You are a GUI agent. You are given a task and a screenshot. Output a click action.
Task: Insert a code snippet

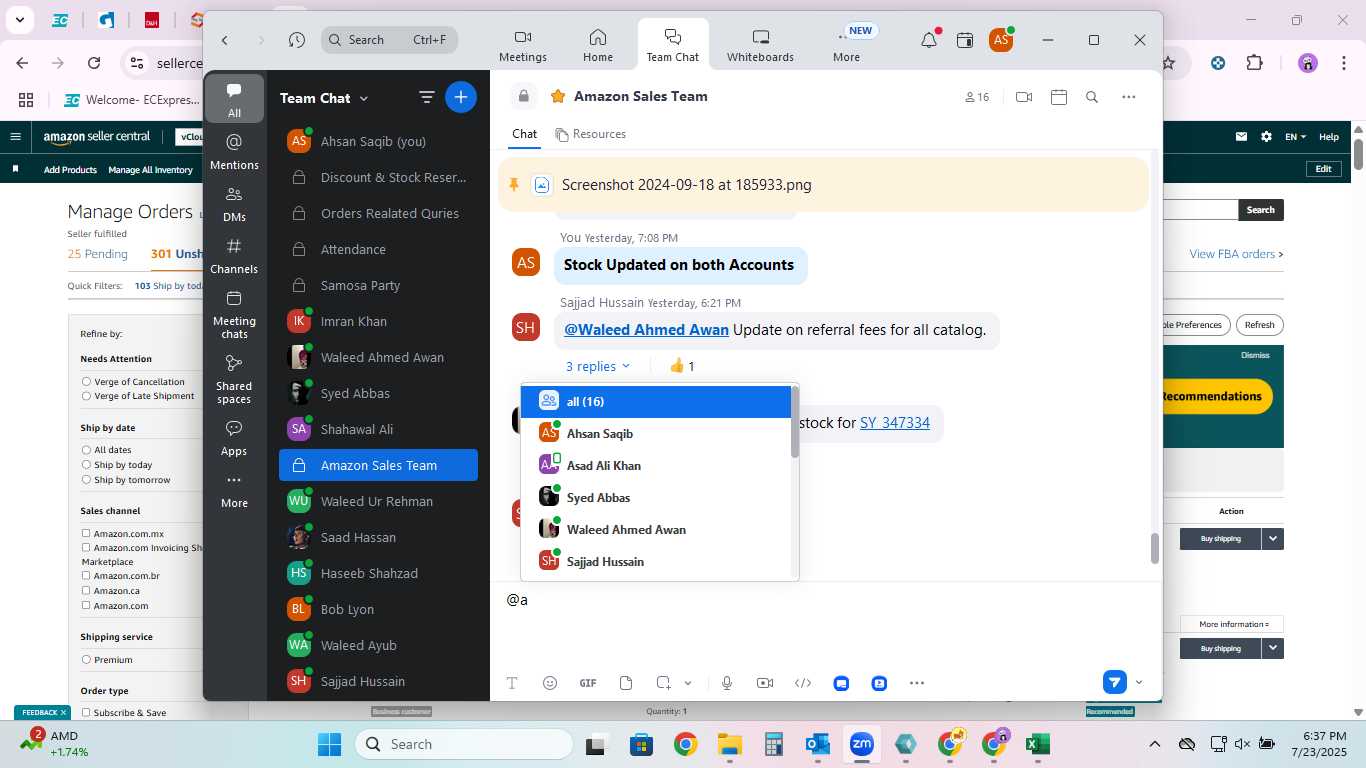pyautogui.click(x=803, y=683)
